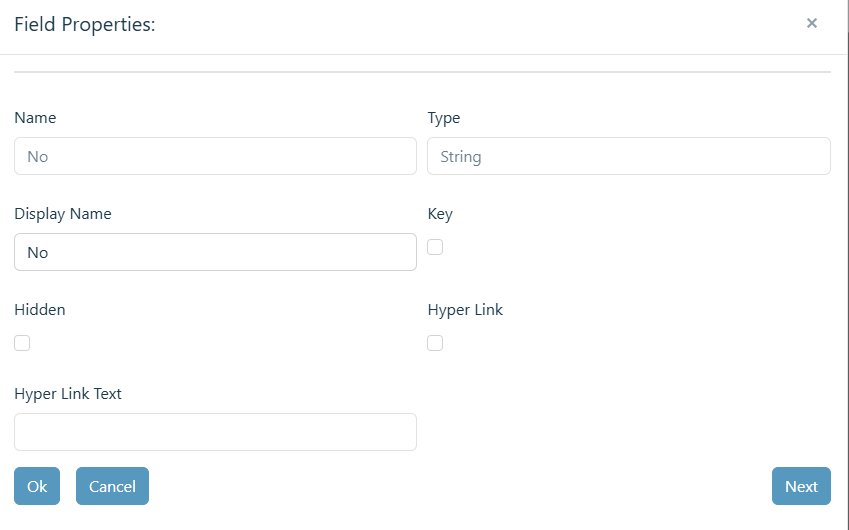
Task: Focus the Display Name text box
Action: pyautogui.click(x=215, y=252)
